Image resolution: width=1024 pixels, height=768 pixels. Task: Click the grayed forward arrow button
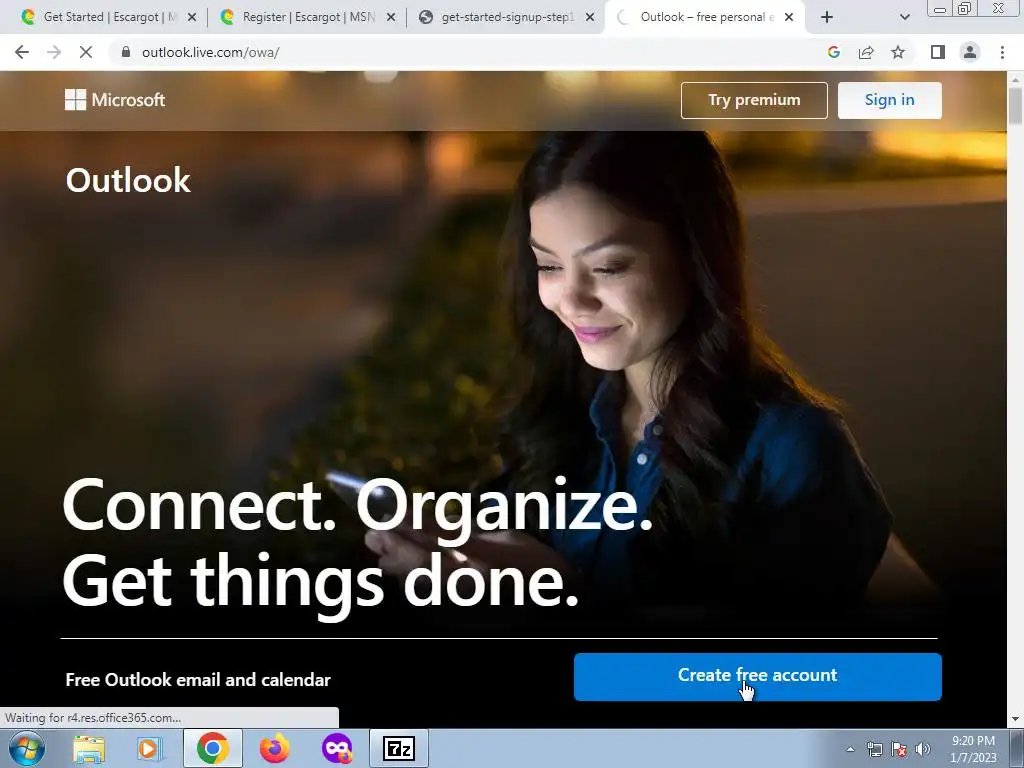pyautogui.click(x=54, y=52)
